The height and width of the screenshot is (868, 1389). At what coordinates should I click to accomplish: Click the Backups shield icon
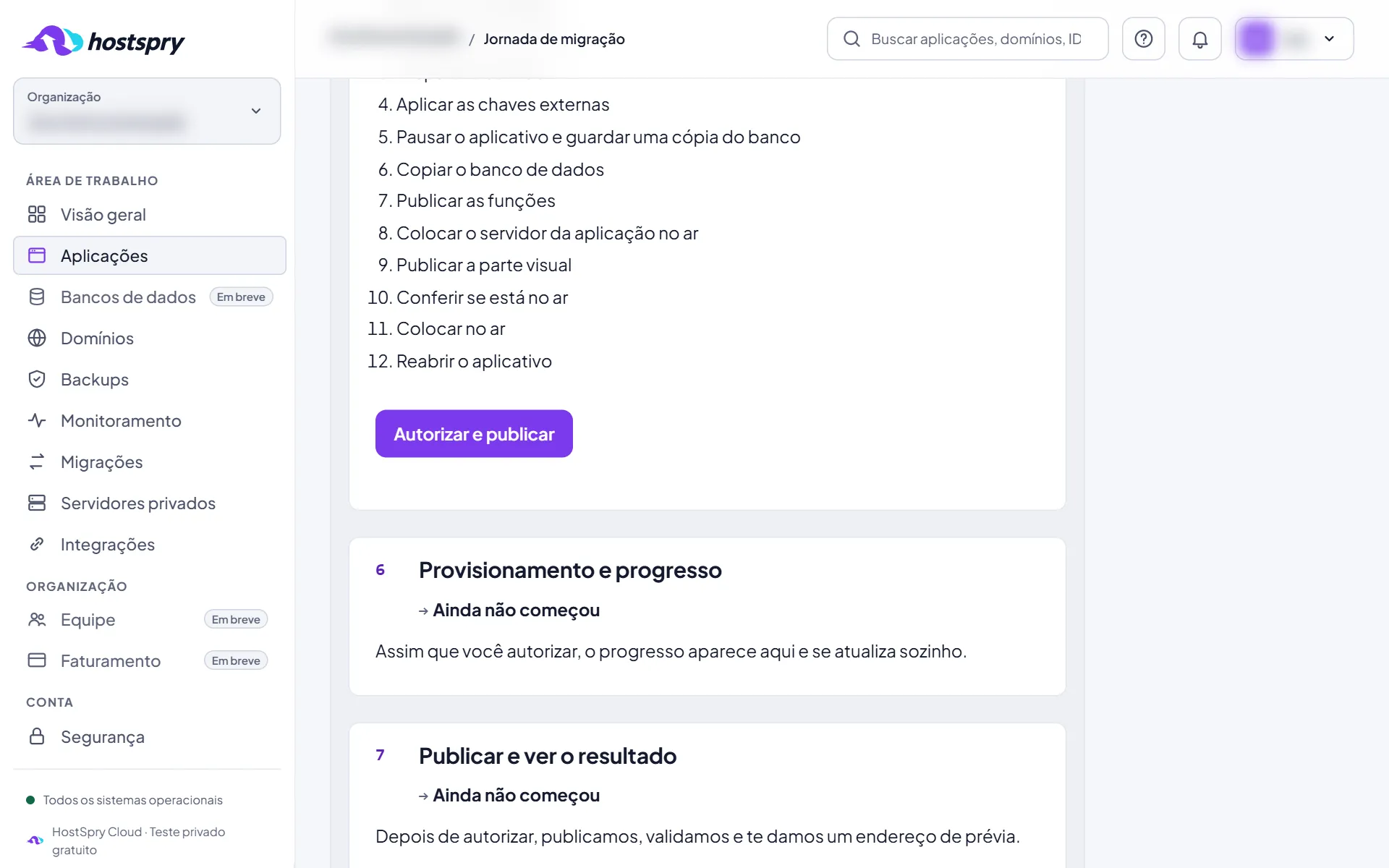click(37, 379)
